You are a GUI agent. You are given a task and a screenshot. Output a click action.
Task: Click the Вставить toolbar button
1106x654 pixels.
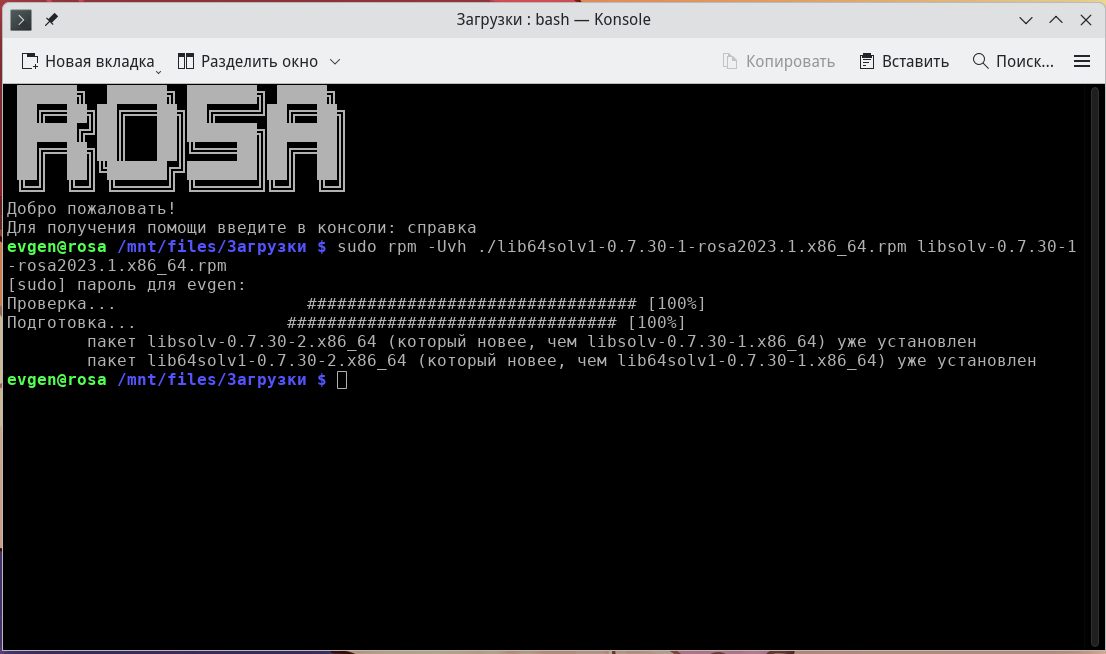[x=904, y=61]
